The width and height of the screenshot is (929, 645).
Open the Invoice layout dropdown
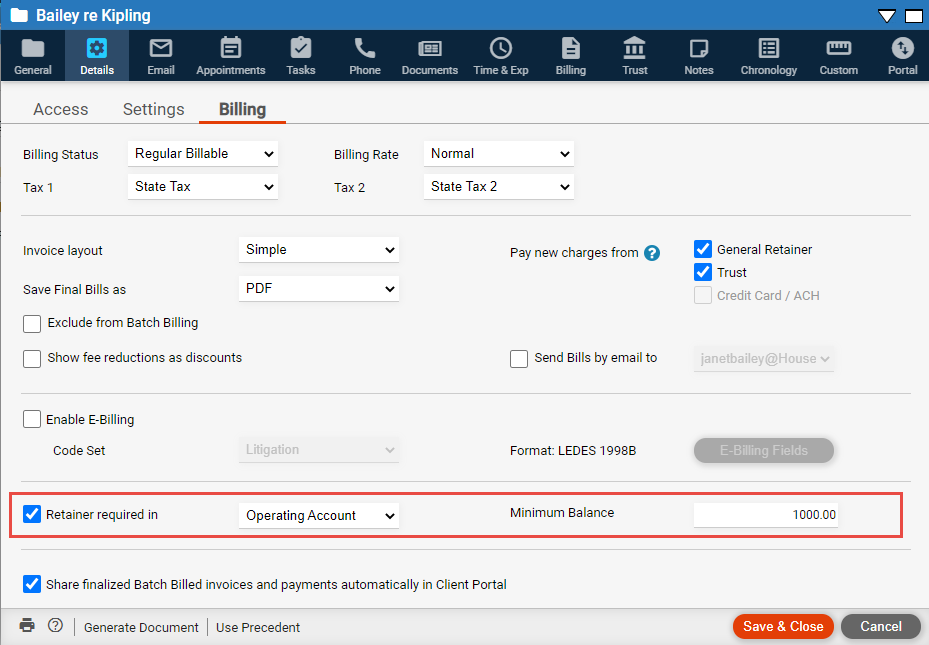tap(319, 250)
